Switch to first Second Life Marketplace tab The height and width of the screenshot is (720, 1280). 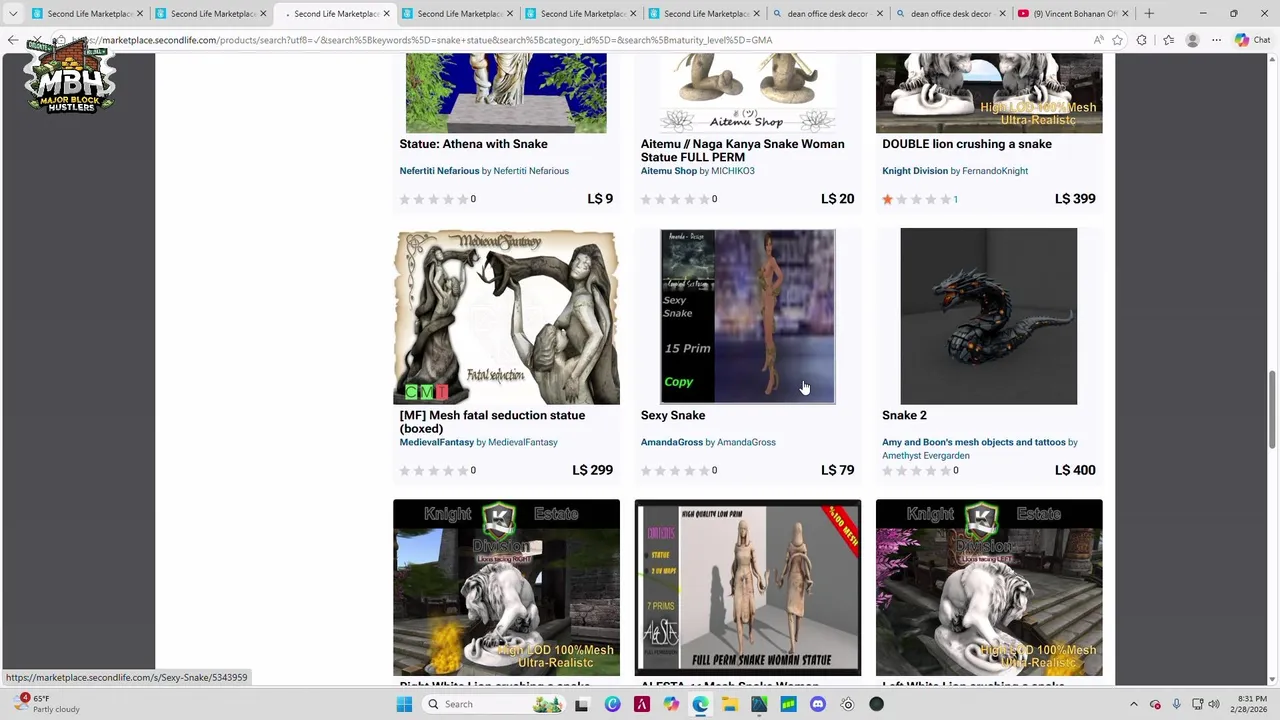click(85, 14)
